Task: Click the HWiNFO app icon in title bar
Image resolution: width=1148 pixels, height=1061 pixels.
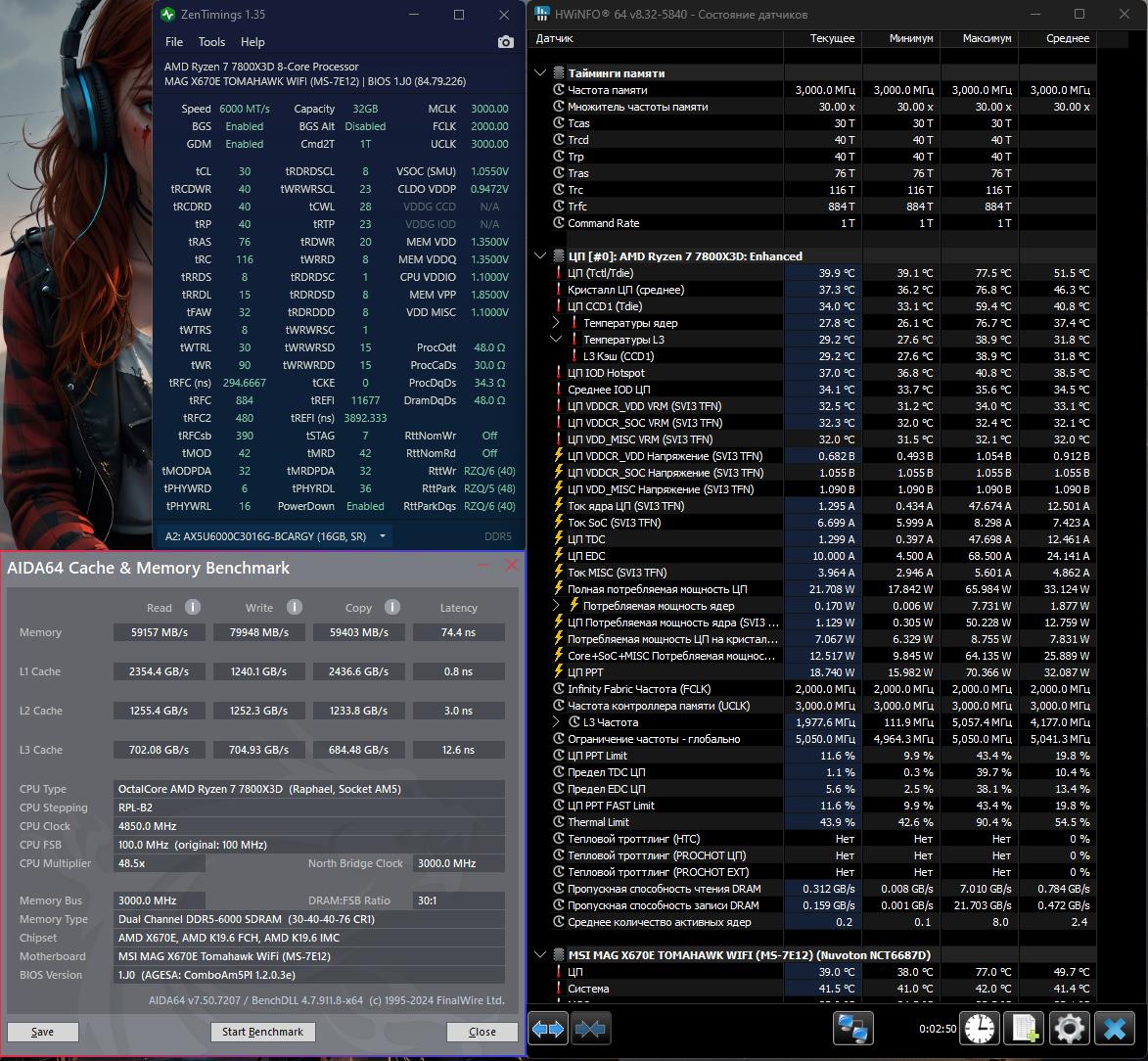Action: point(542,14)
